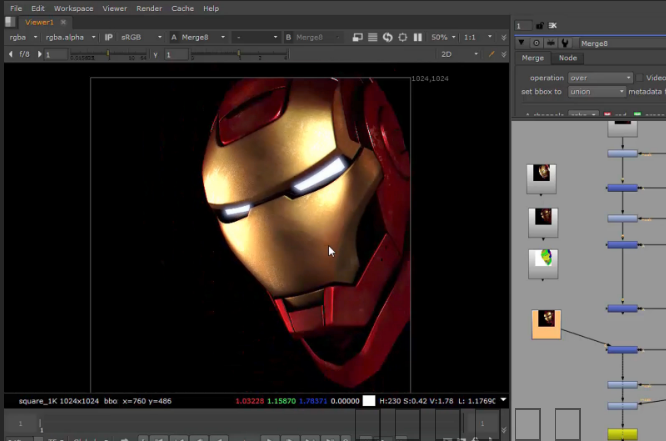Screen dimensions: 666x441
Task: Open the 2D view mode dropdown
Action: point(459,54)
